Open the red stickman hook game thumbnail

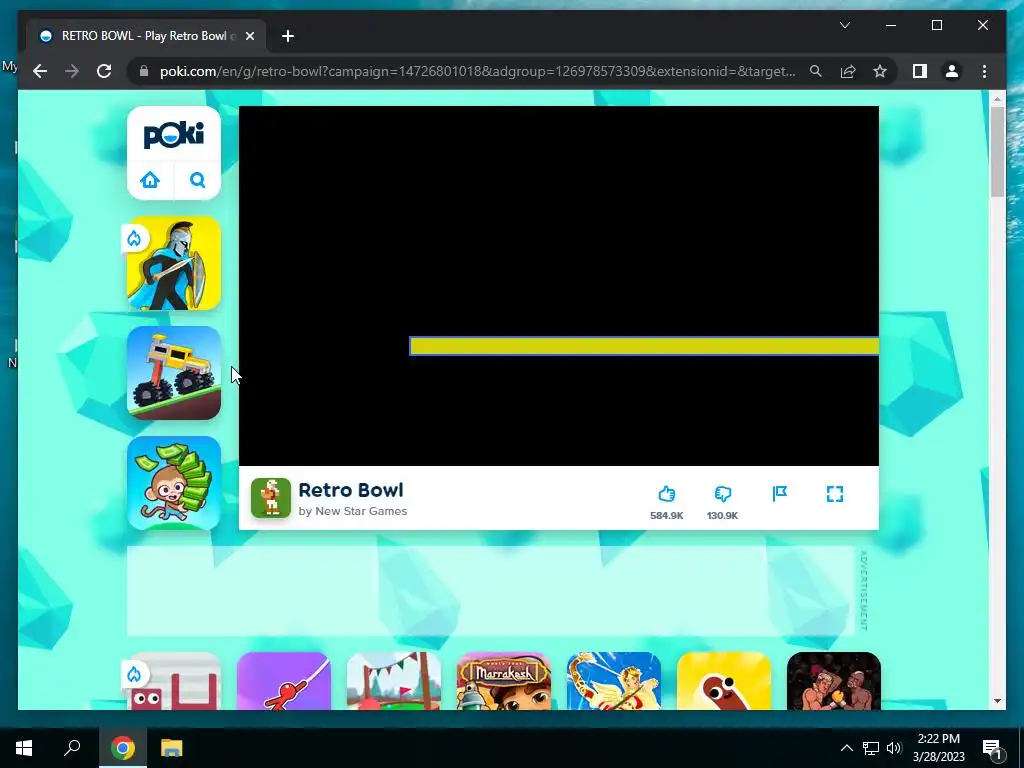tap(283, 680)
